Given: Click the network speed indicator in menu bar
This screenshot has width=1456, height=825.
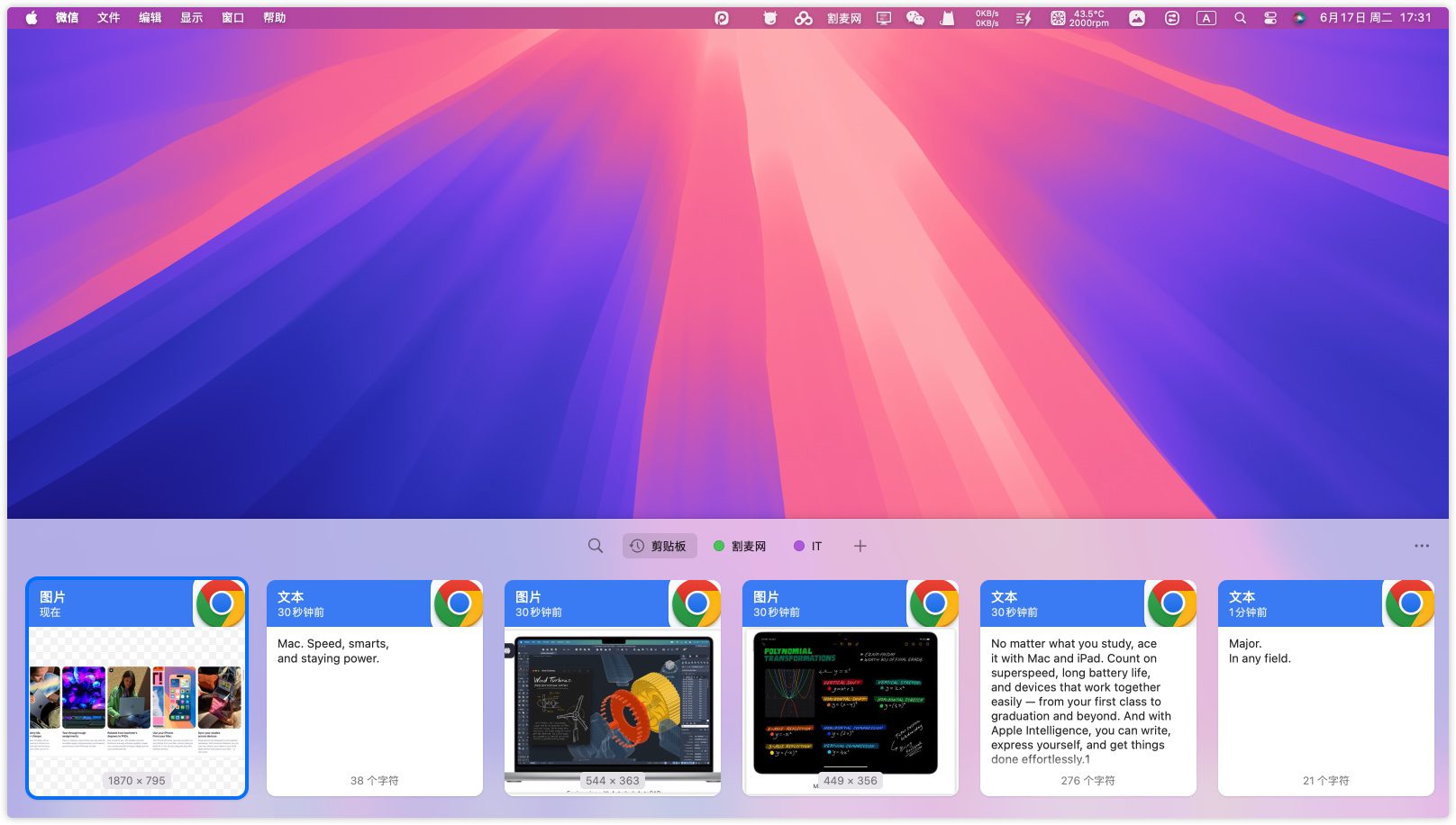Looking at the screenshot, I should 987,18.
